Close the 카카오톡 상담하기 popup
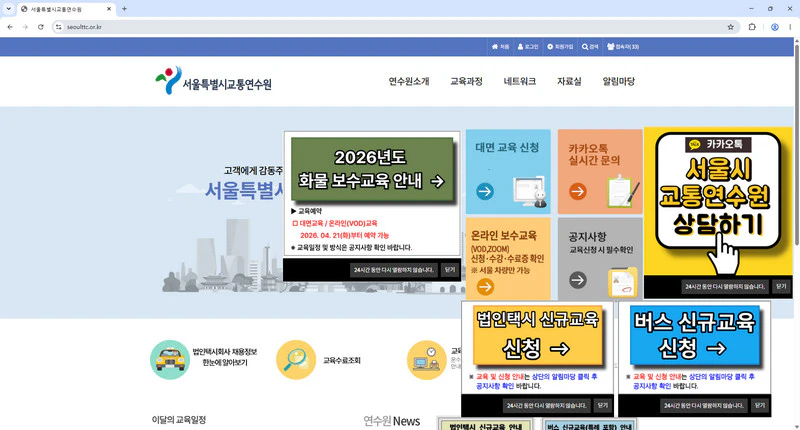800x430 pixels. (x=781, y=286)
